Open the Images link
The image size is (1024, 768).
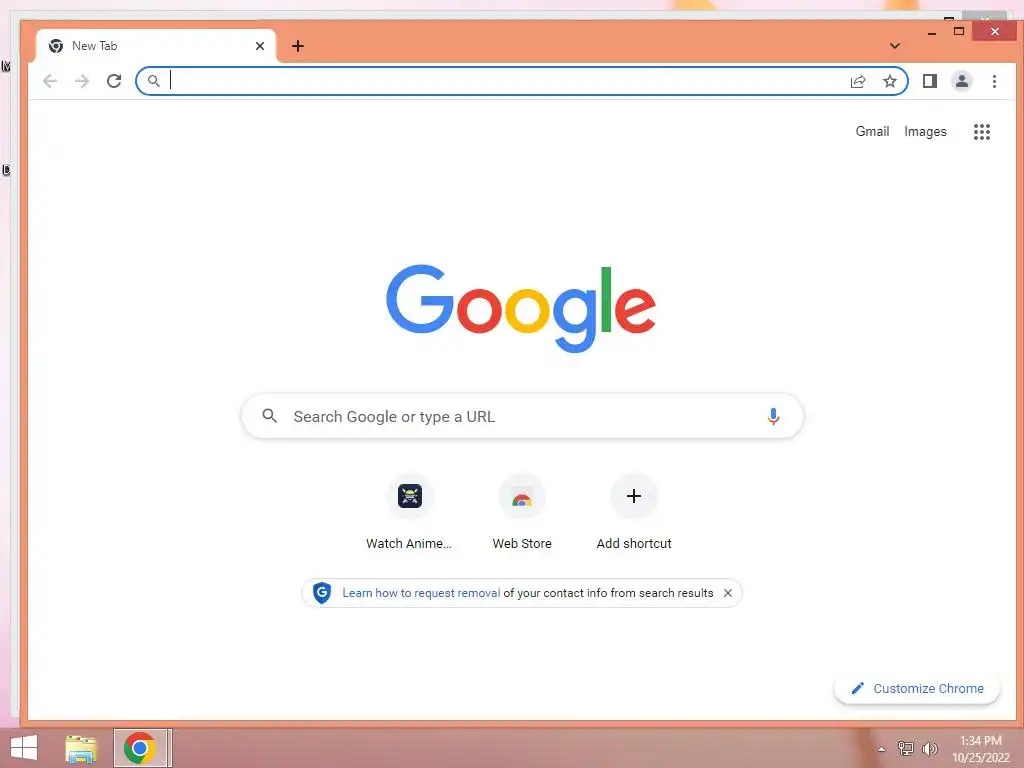point(925,131)
